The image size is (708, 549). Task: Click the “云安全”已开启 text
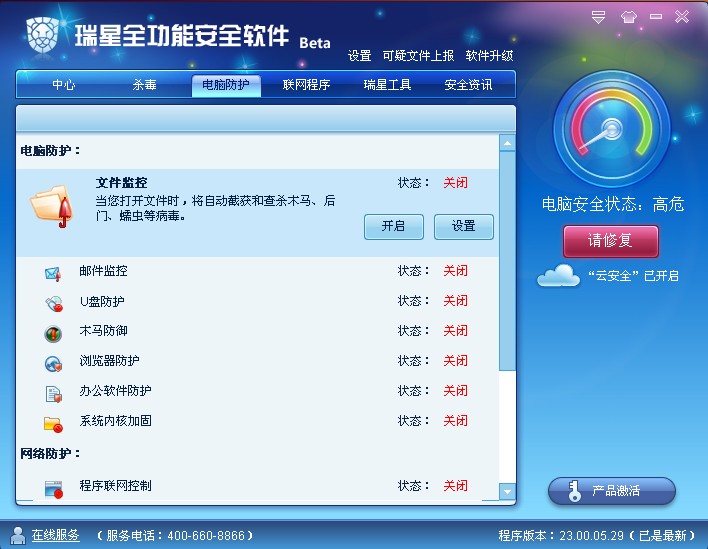[633, 276]
